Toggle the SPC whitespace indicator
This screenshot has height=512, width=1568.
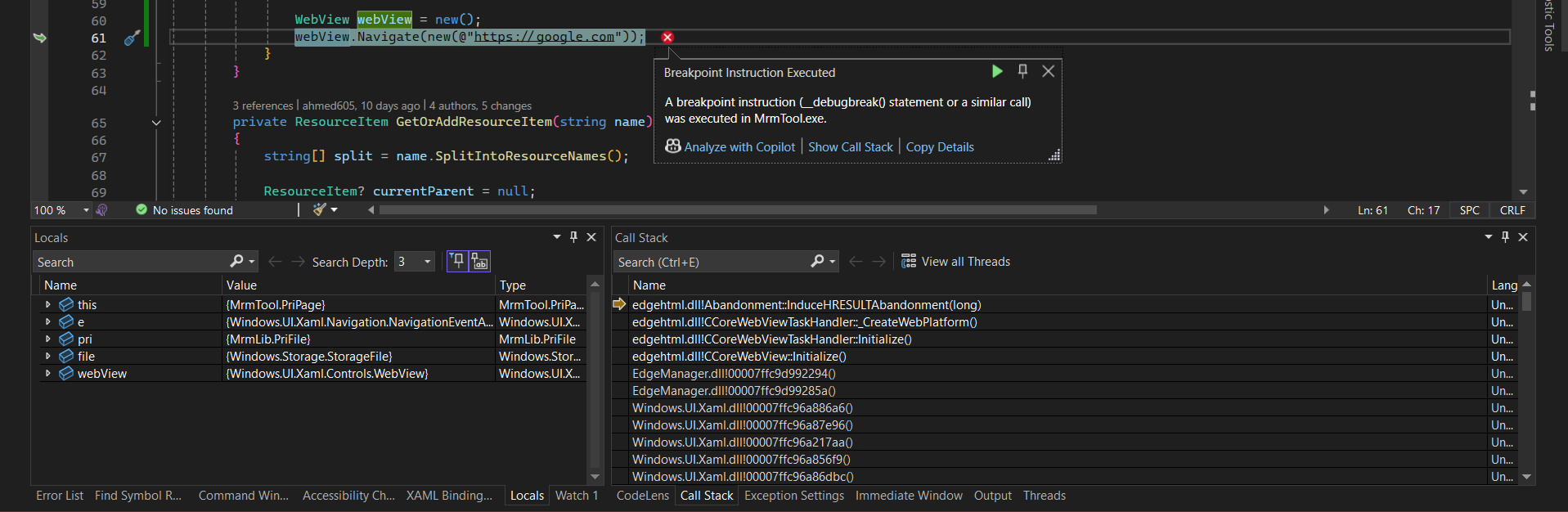click(x=1469, y=210)
